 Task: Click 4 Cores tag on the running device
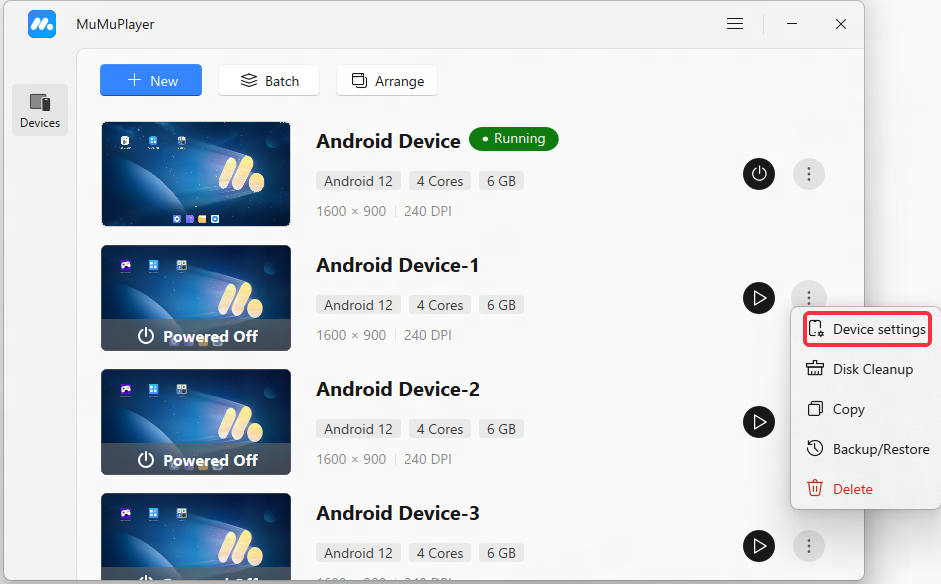click(x=440, y=181)
